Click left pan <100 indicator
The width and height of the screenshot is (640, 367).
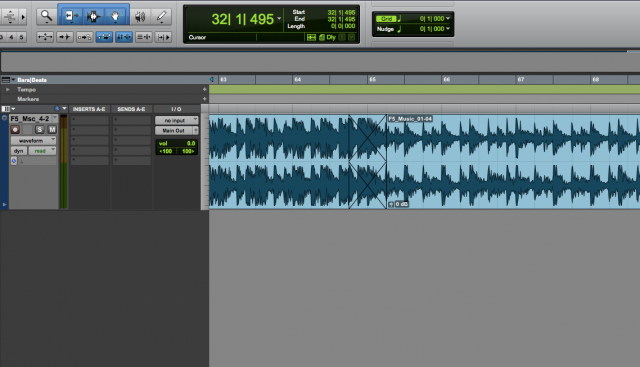point(166,151)
